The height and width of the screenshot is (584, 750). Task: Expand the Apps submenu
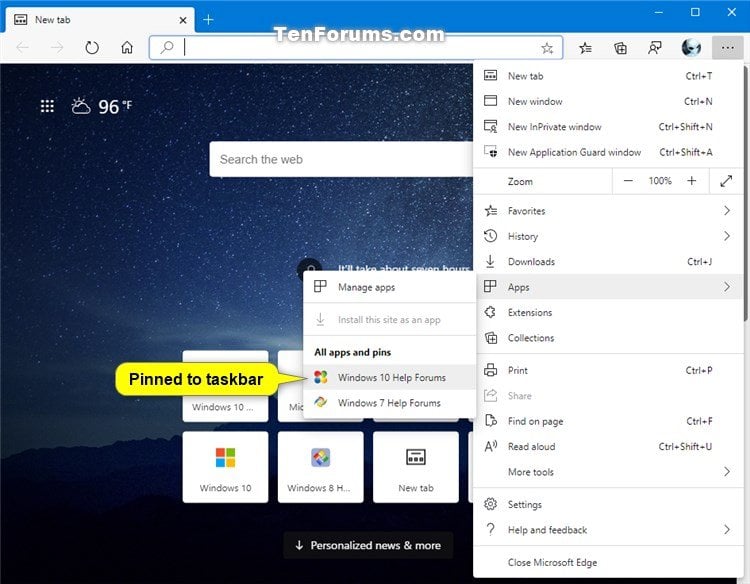[x=607, y=286]
